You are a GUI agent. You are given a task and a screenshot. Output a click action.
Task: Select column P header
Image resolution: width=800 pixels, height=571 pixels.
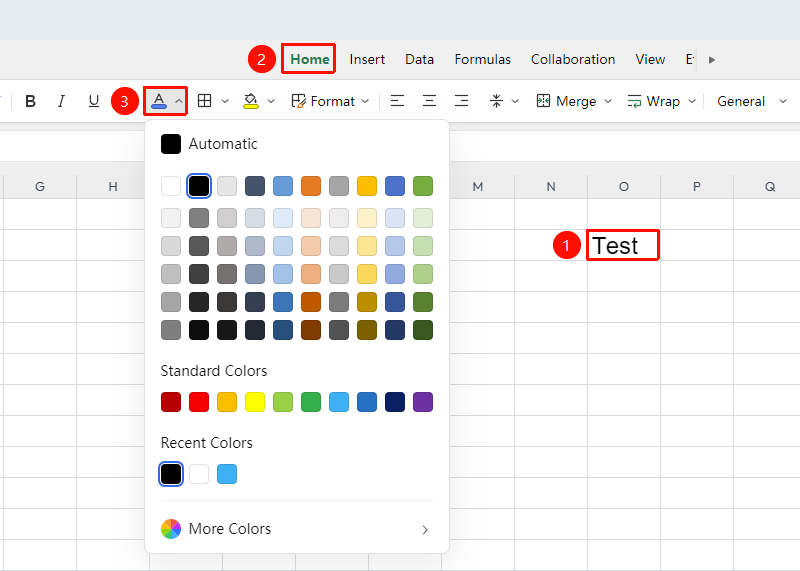(697, 187)
